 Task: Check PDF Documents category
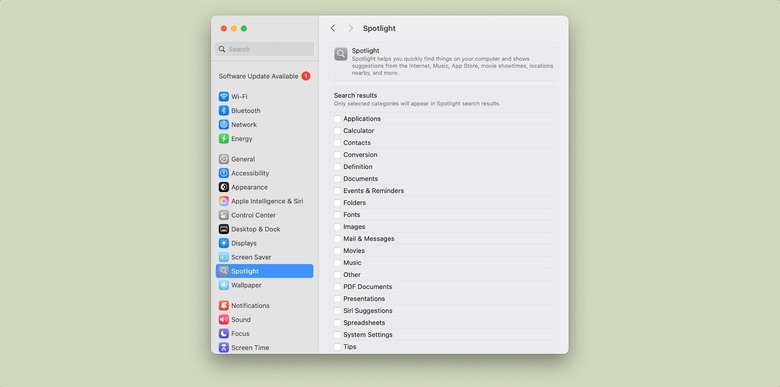pos(337,287)
